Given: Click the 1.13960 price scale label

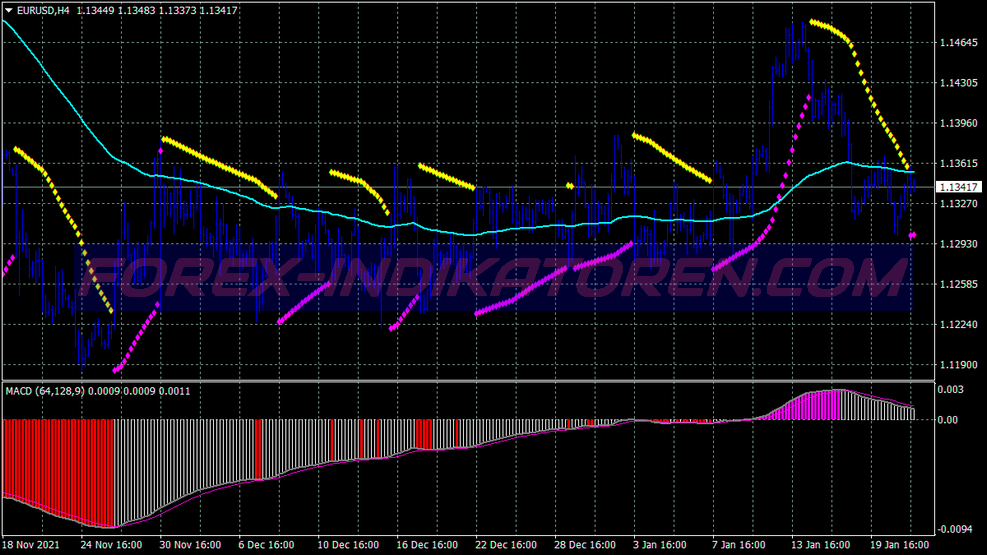Looking at the screenshot, I should [958, 123].
